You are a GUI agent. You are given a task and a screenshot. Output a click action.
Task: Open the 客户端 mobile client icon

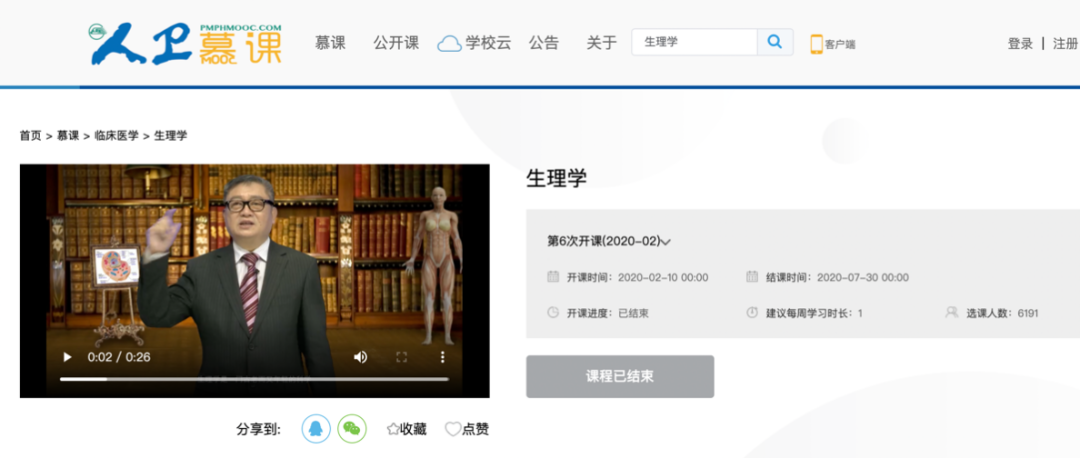[x=833, y=44]
